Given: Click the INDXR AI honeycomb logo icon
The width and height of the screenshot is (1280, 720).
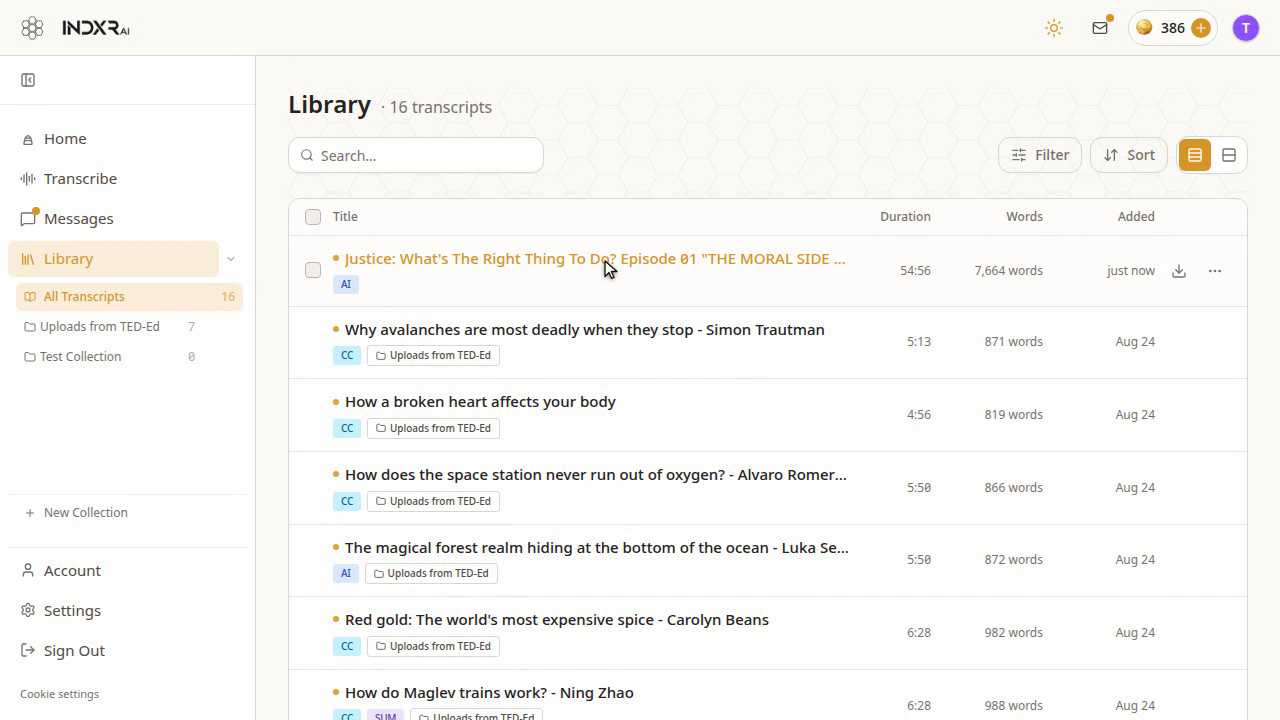Looking at the screenshot, I should tap(32, 28).
